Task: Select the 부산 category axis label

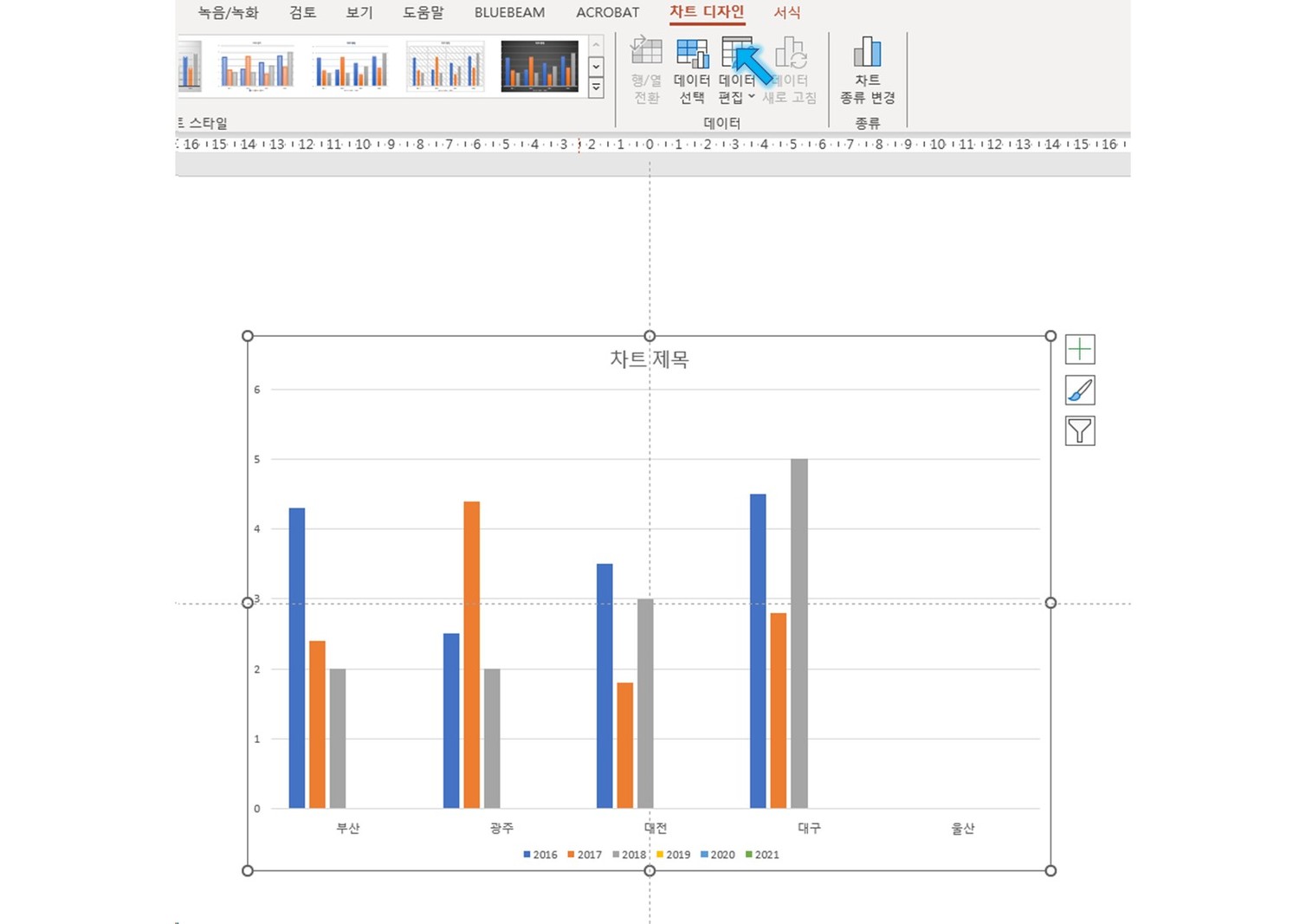Action: coord(348,829)
